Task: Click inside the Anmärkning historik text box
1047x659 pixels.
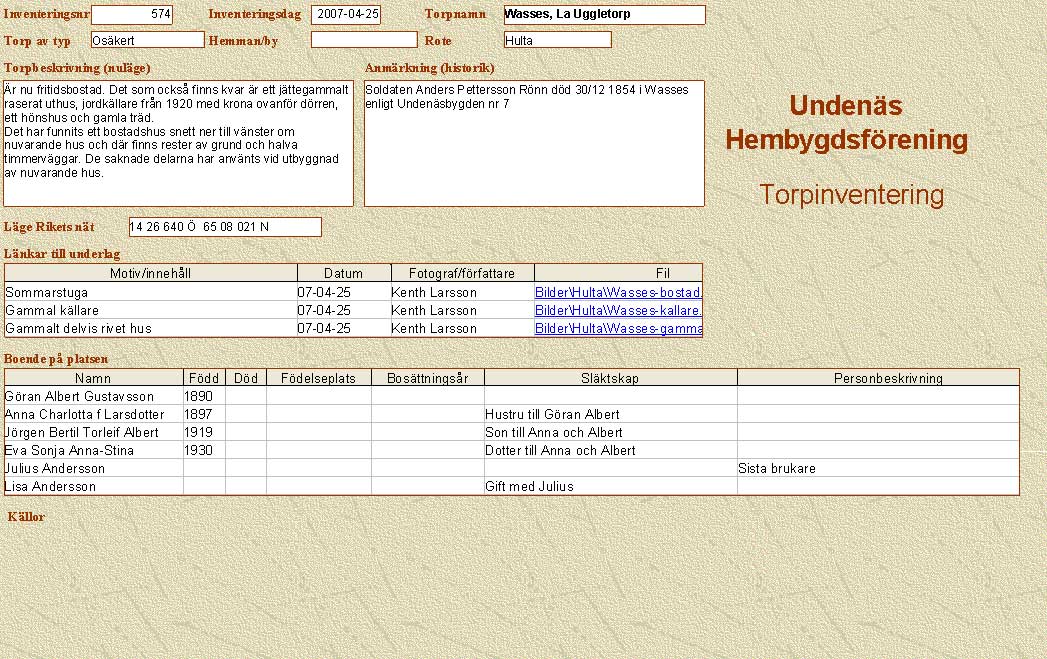Action: coord(534,143)
